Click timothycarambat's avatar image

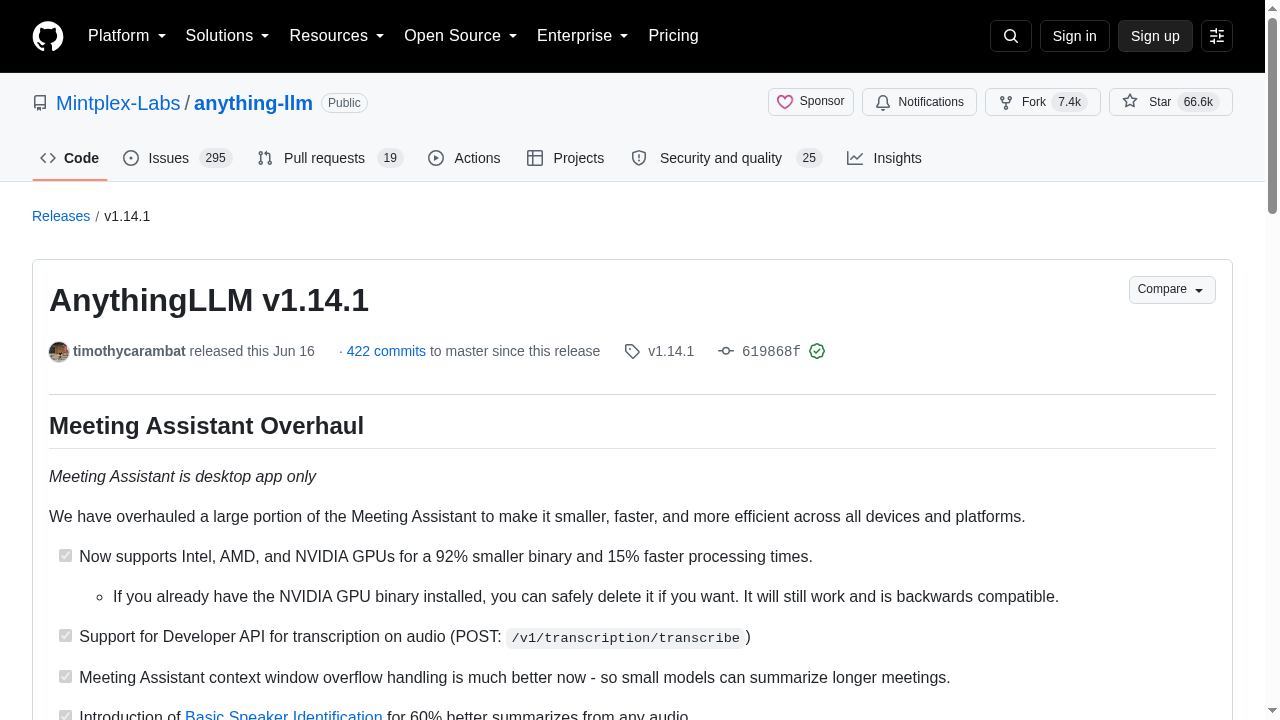pos(59,351)
